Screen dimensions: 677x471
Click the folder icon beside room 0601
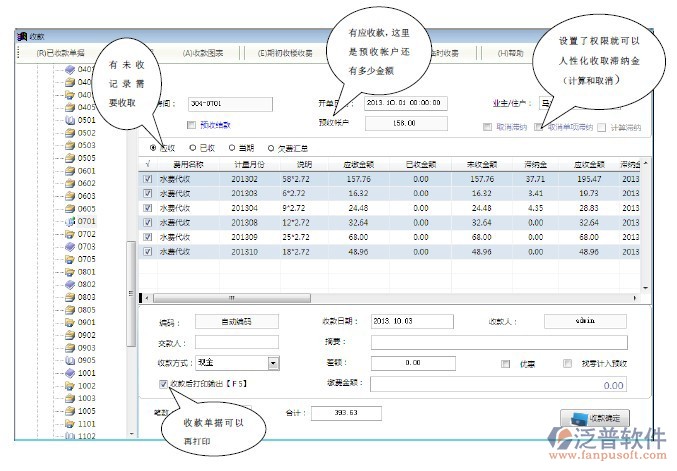(70, 171)
